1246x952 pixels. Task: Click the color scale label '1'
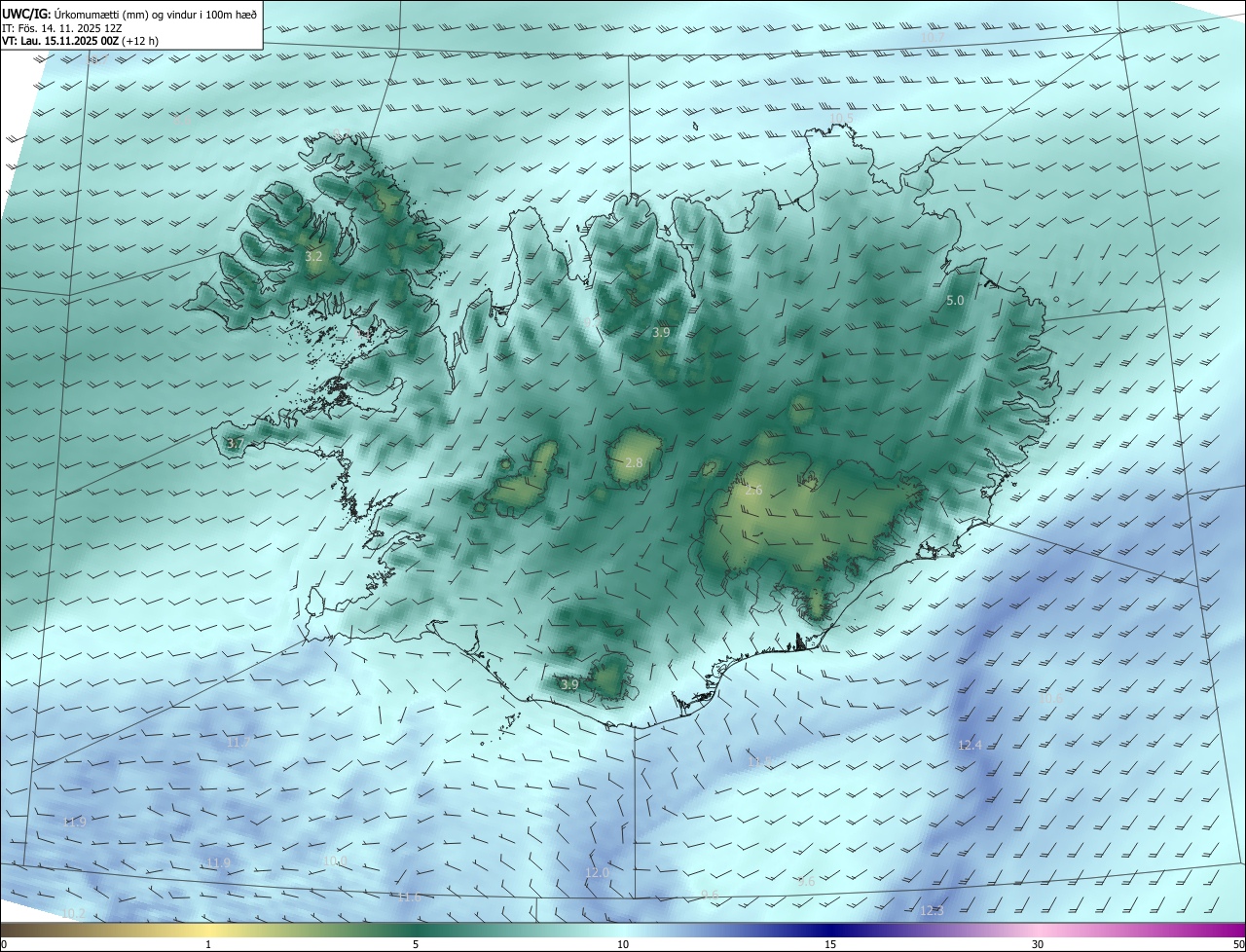coord(208,944)
